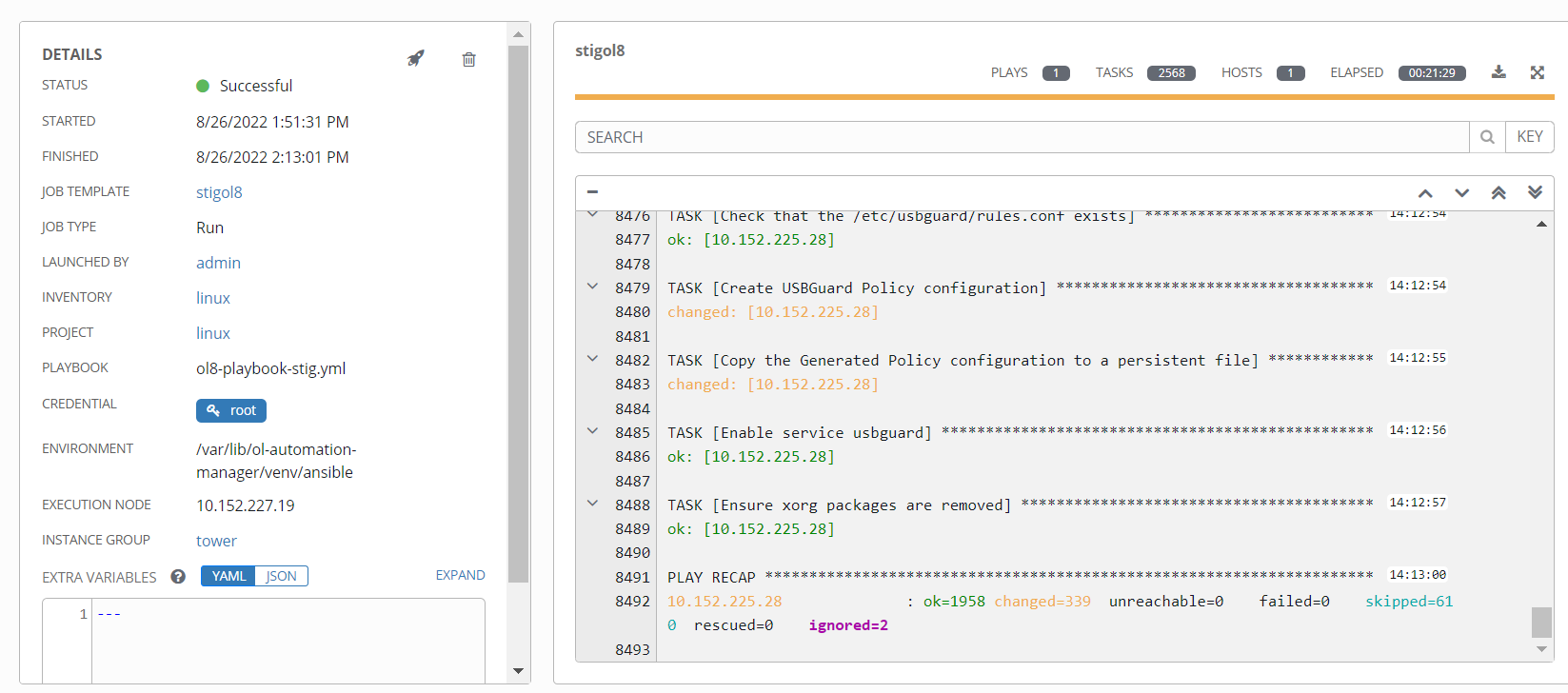
Task: Click execution node 10.152.227.19
Action: pyautogui.click(x=246, y=505)
